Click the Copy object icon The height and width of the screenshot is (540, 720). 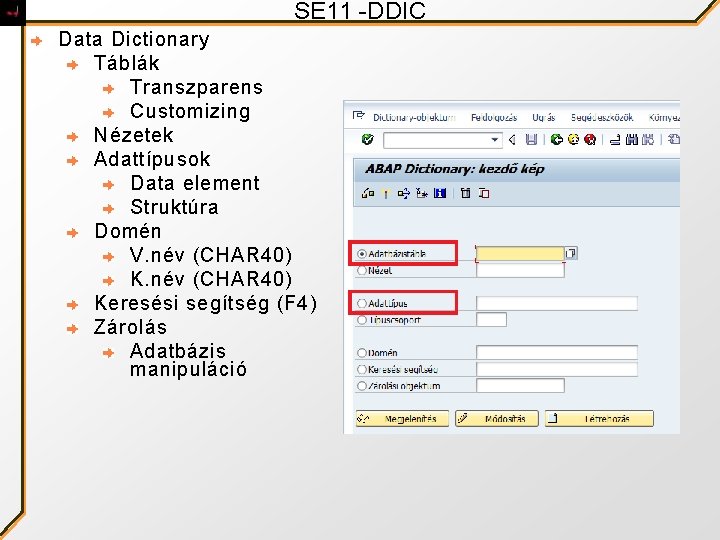484,193
